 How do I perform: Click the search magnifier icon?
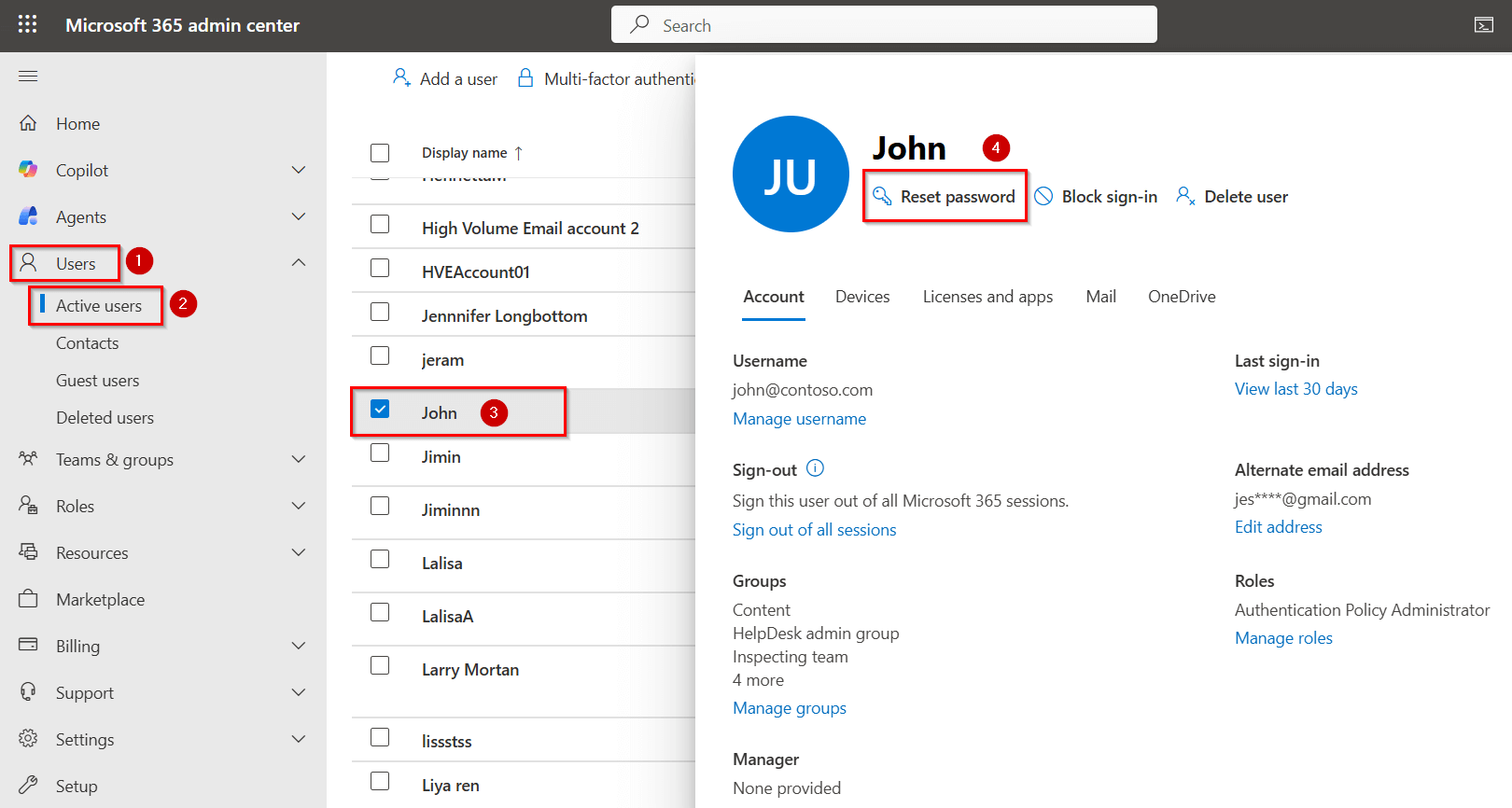tap(639, 24)
